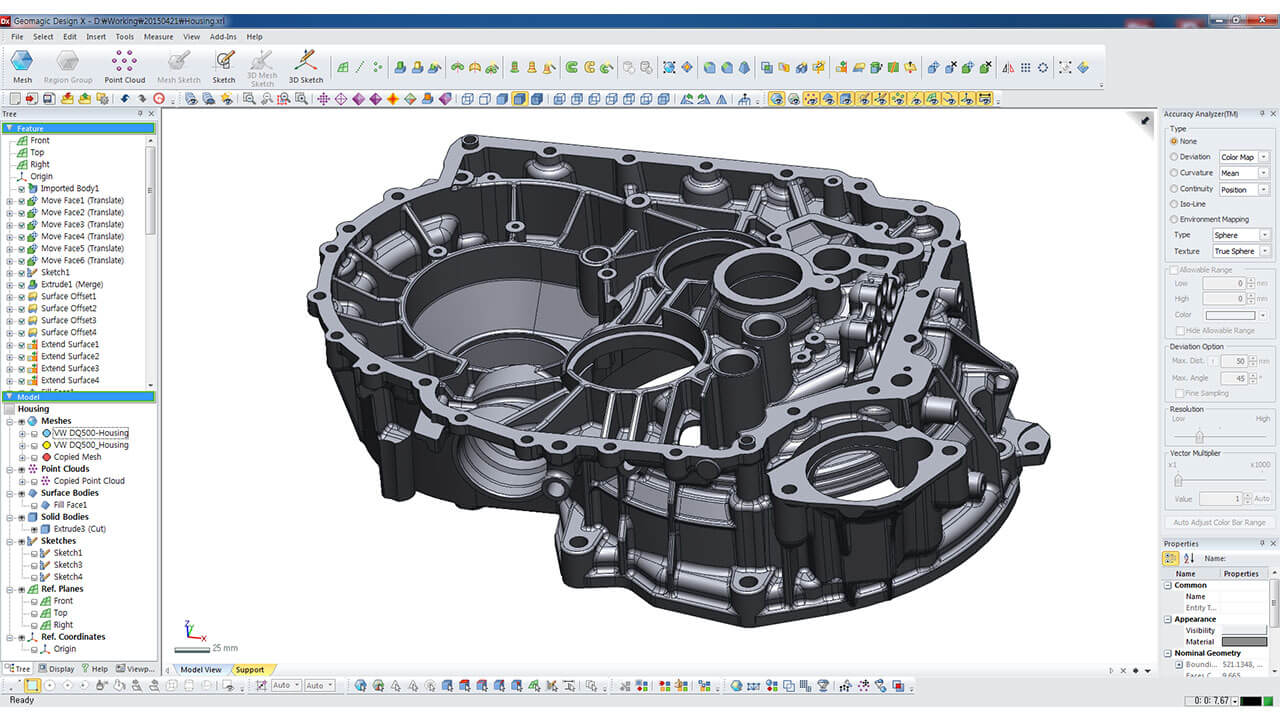The width and height of the screenshot is (1280, 720).
Task: Open the Display panel tab
Action: 58,669
